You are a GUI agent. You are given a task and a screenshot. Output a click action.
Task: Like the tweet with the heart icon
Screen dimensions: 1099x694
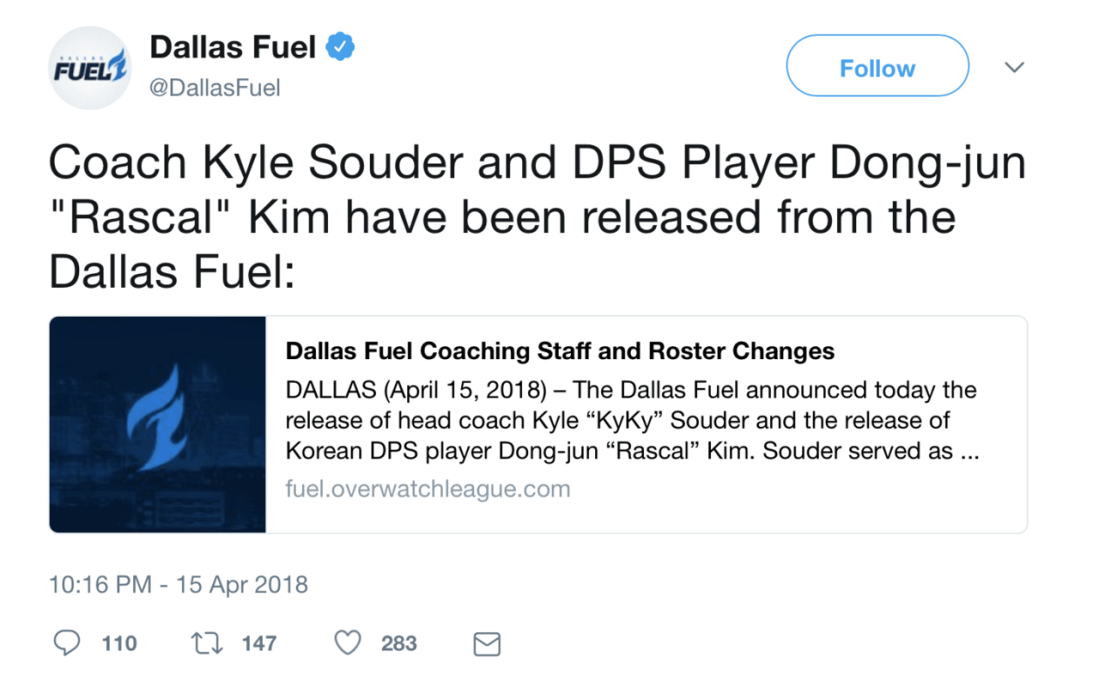347,643
